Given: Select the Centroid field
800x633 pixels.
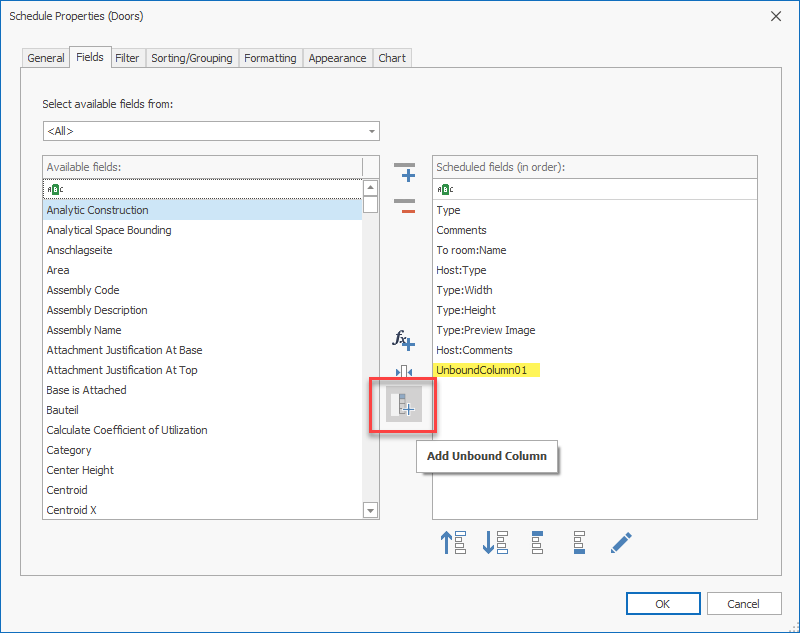Looking at the screenshot, I should (203, 490).
